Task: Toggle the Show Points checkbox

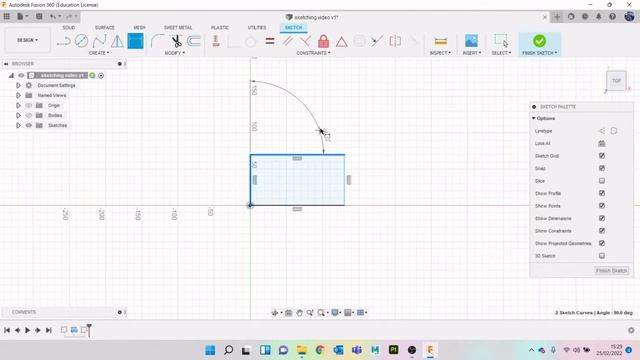Action: tap(602, 206)
